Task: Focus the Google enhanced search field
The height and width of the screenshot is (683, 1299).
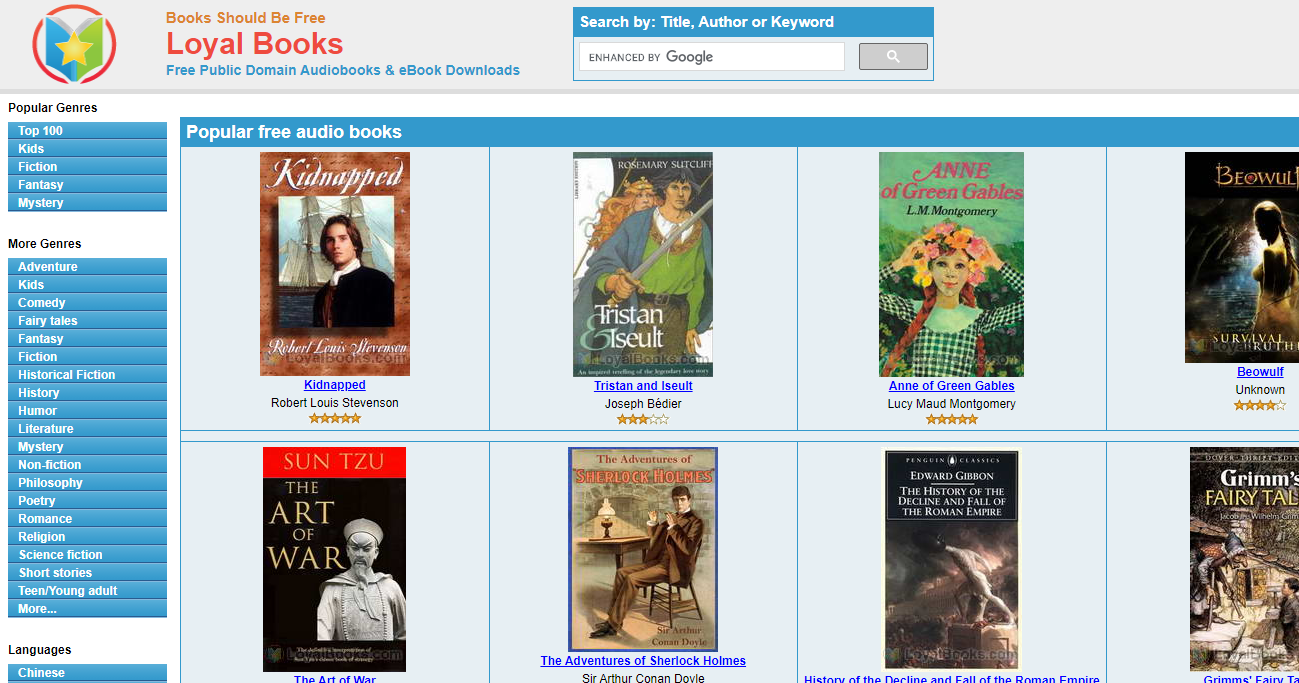Action: click(712, 57)
